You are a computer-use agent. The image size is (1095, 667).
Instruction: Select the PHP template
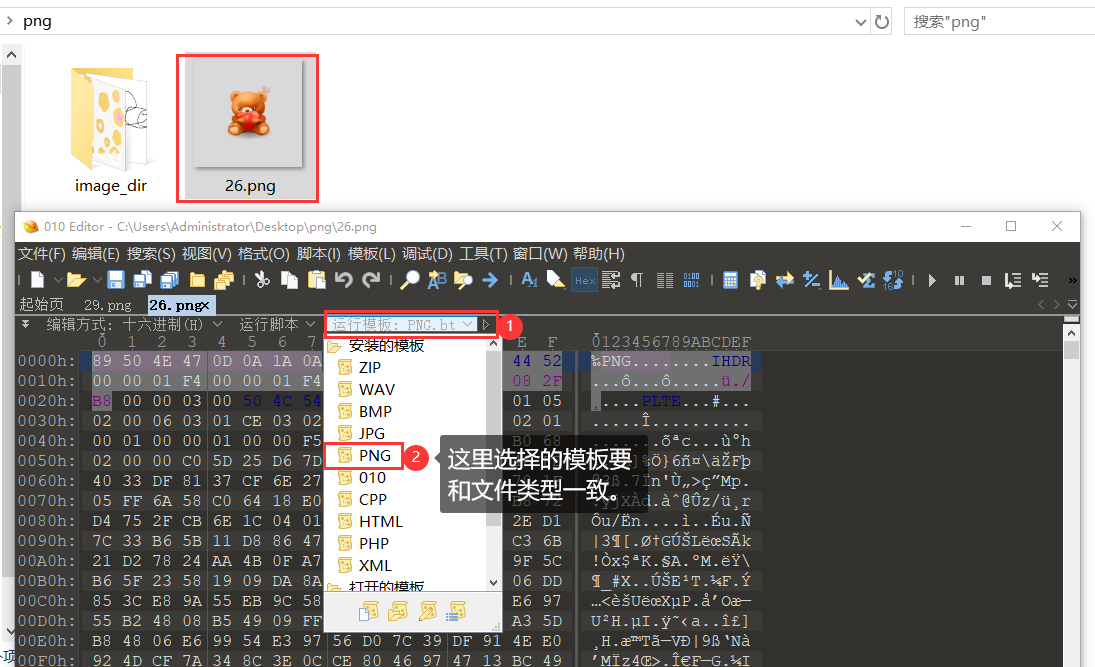[374, 543]
